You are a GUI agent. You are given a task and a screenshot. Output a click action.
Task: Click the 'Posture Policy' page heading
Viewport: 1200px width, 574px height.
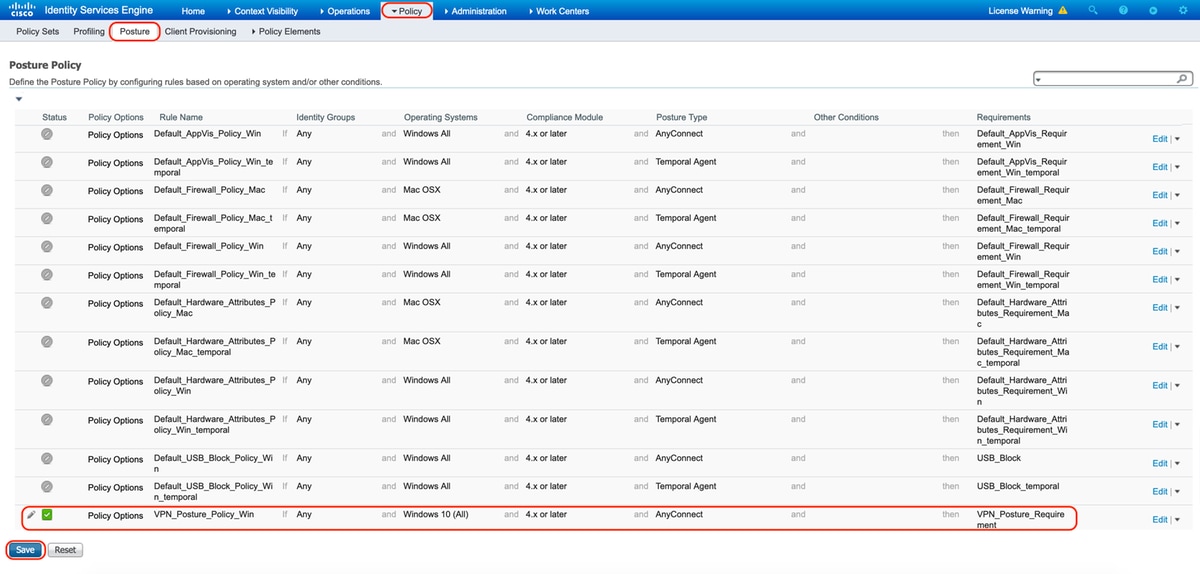pyautogui.click(x=45, y=65)
